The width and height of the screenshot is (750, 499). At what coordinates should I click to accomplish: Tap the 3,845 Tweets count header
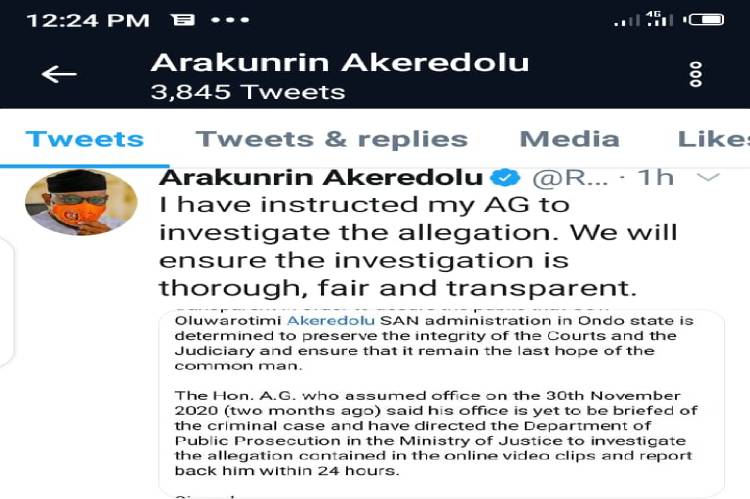click(248, 92)
